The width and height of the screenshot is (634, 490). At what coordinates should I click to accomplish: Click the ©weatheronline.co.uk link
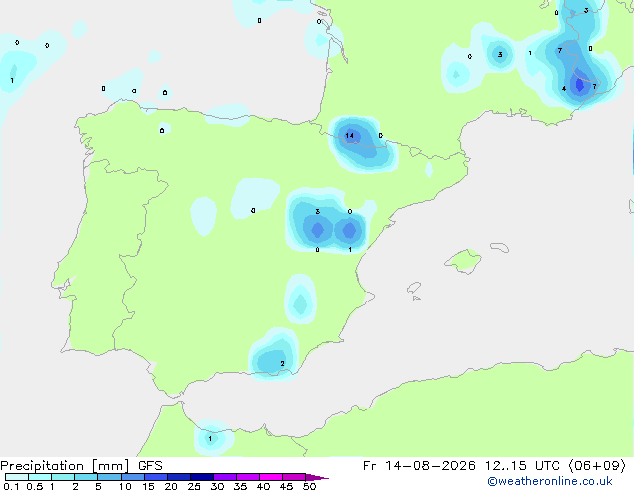point(550,481)
